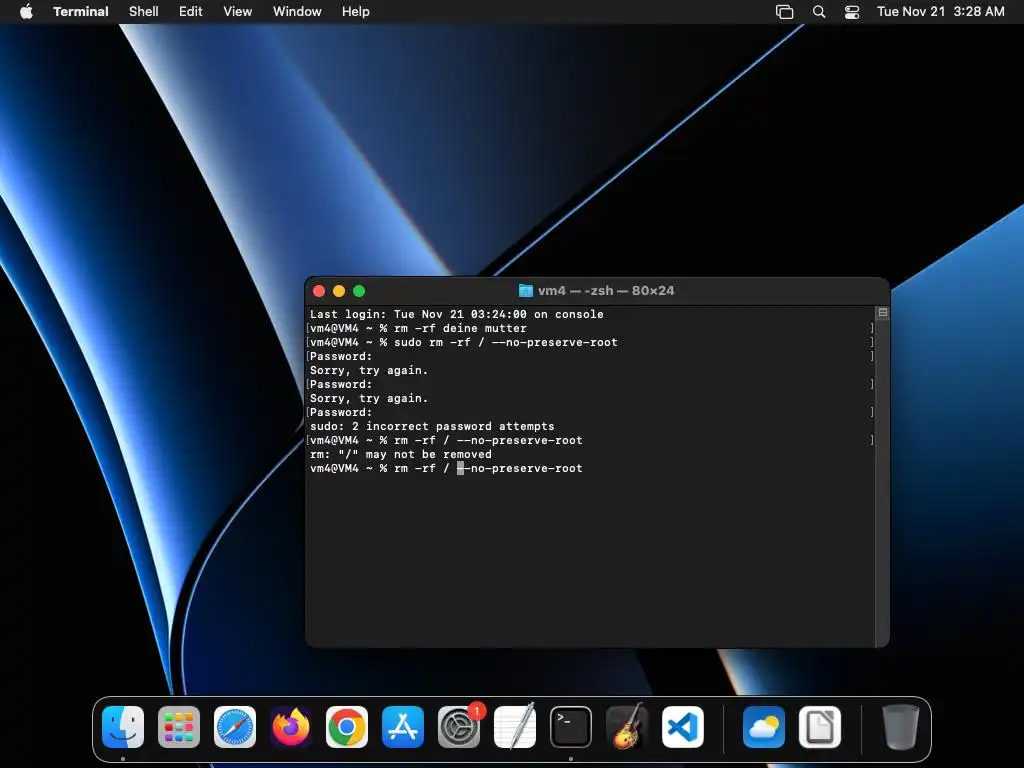Open Spotlight search
This screenshot has width=1024, height=768.
coord(819,12)
